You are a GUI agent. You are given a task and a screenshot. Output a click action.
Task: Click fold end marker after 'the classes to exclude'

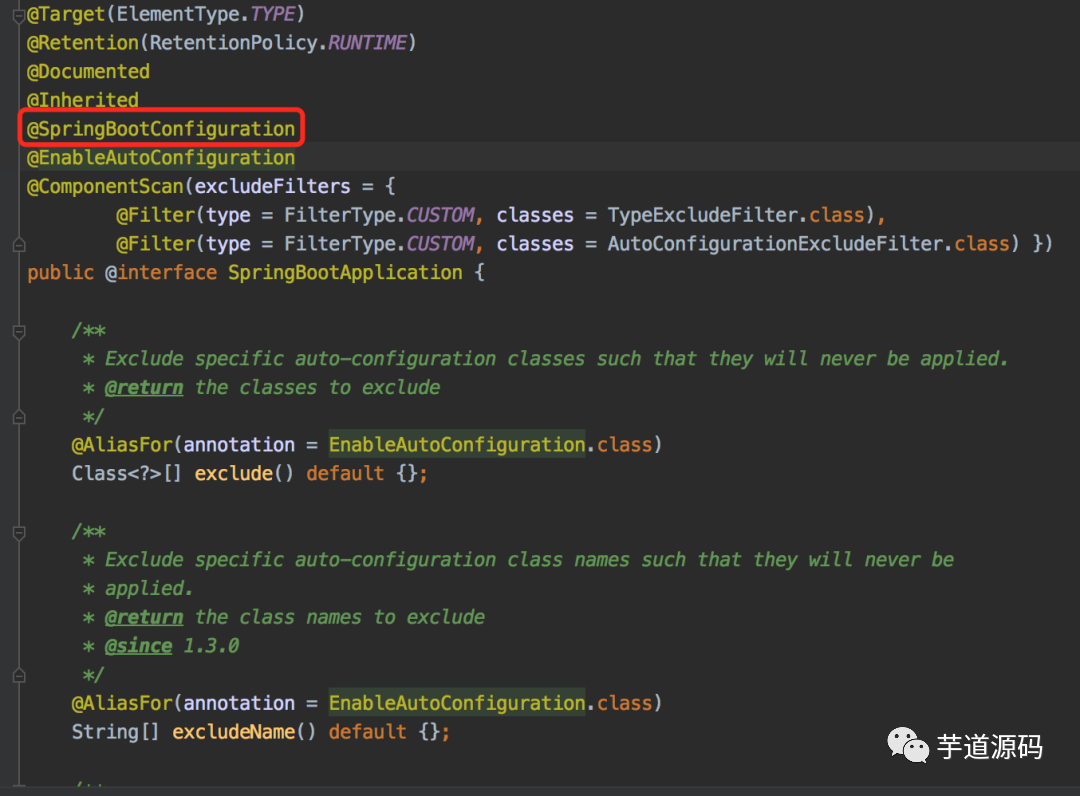tap(19, 417)
